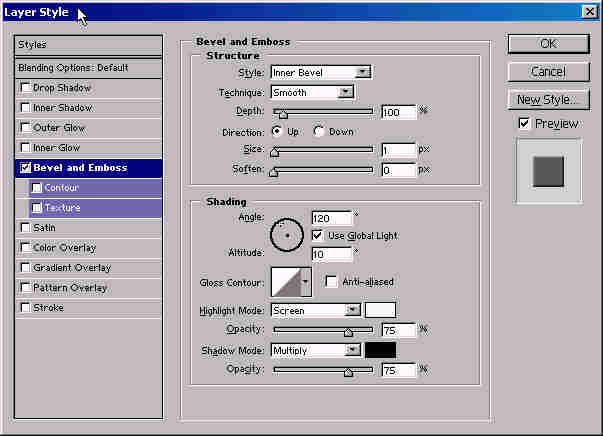Disable the Preview checkbox

click(x=524, y=123)
